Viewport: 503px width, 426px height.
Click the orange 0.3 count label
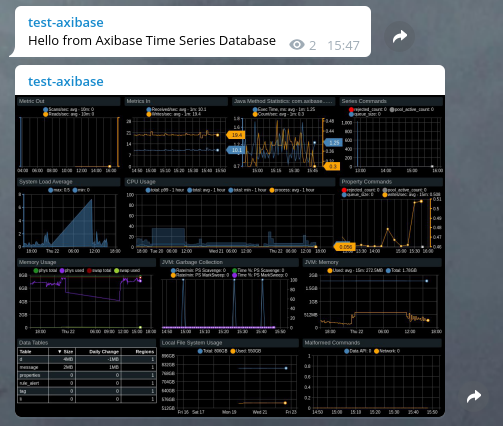(332, 166)
